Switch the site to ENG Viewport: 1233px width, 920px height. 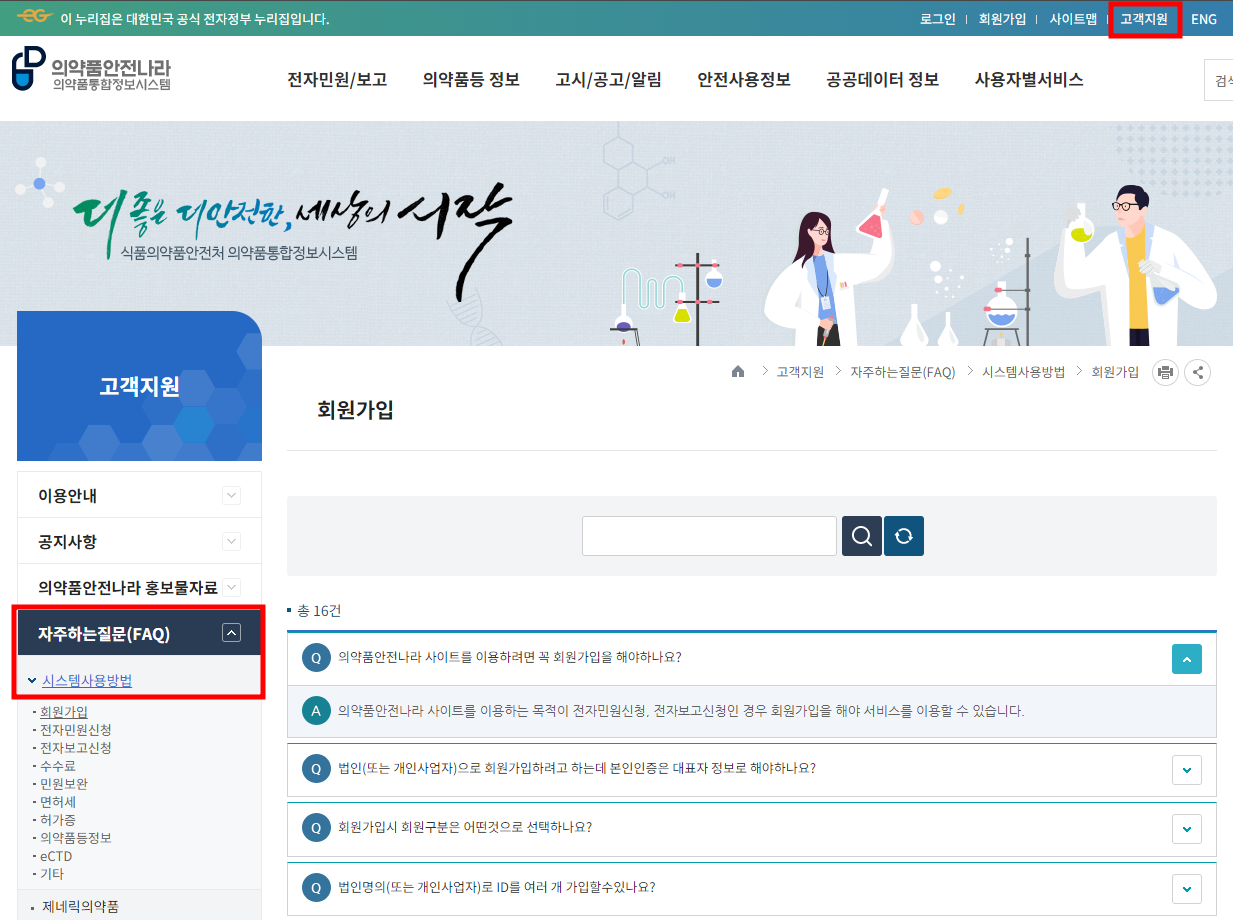coord(1203,18)
